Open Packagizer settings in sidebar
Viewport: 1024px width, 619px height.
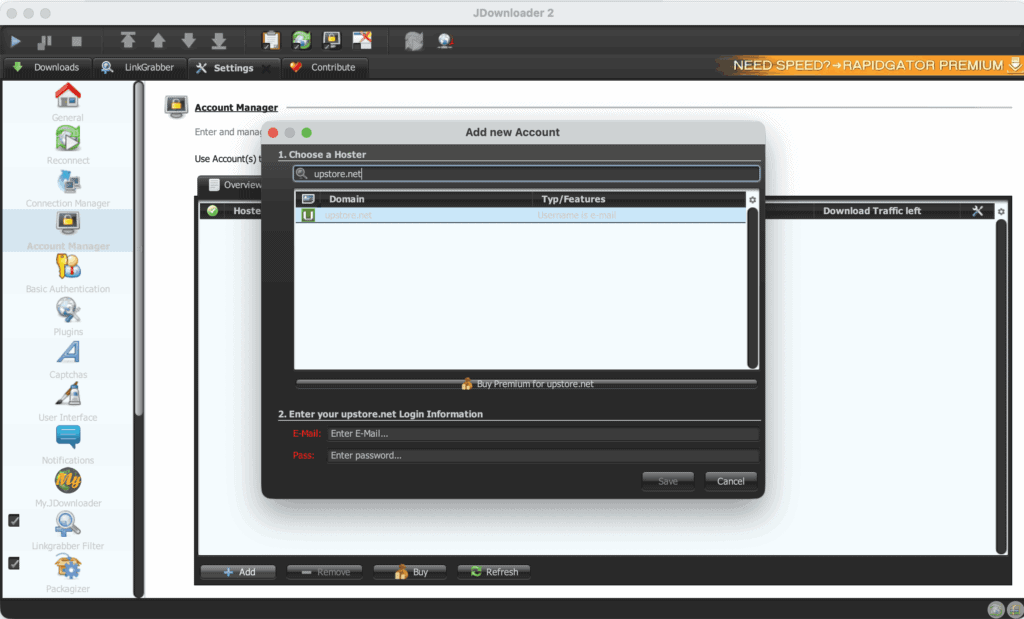click(68, 573)
